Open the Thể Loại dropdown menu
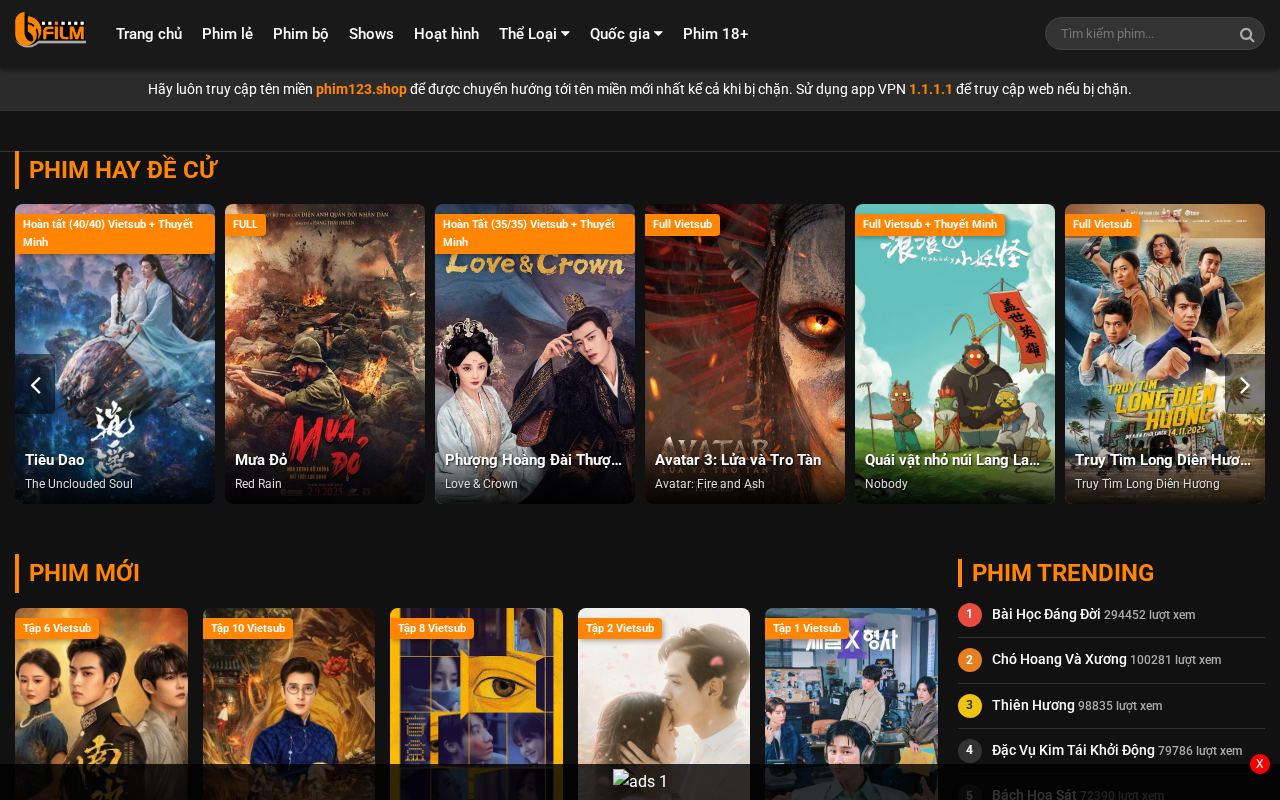 pos(534,34)
